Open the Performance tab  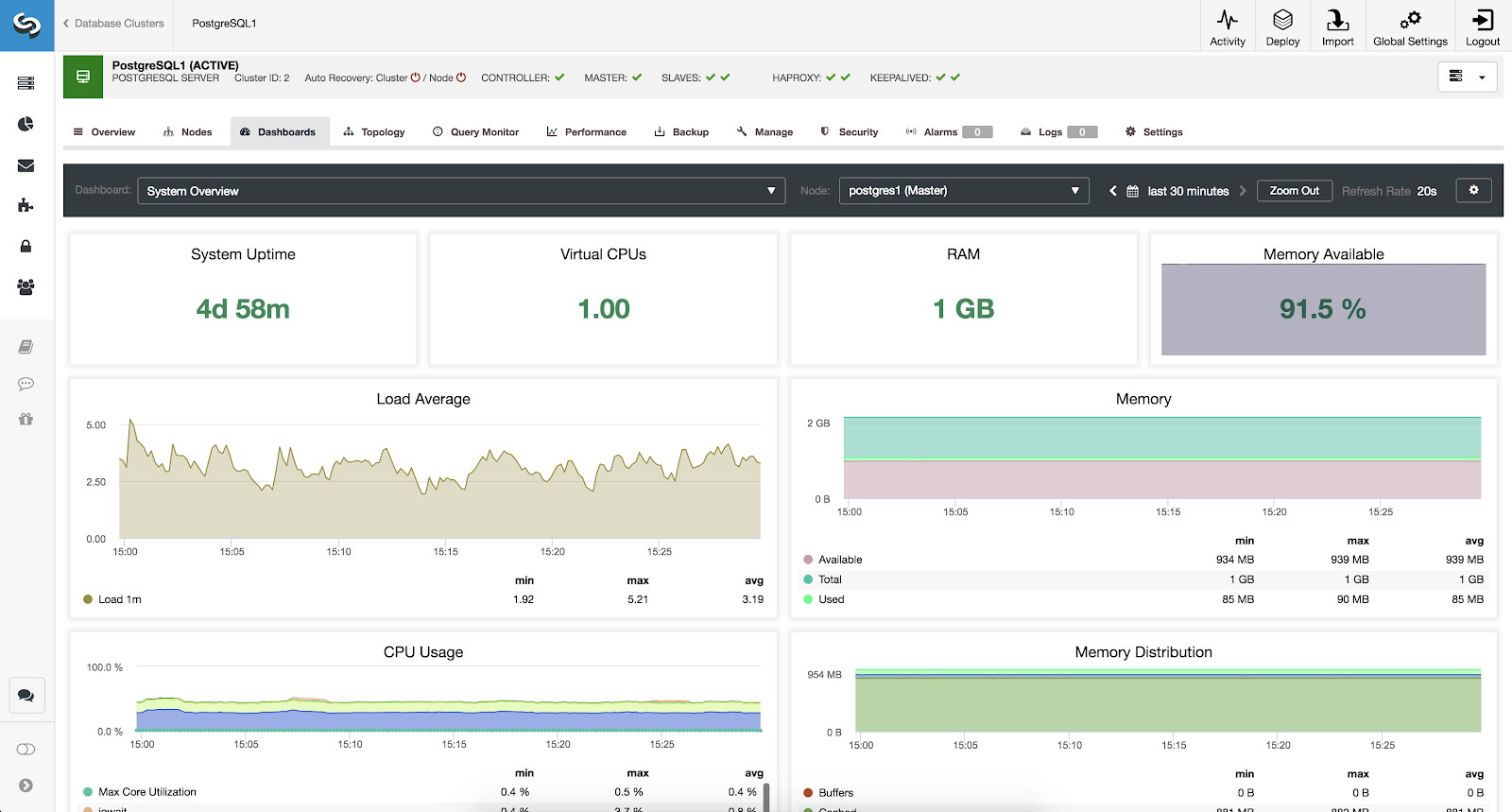click(586, 132)
